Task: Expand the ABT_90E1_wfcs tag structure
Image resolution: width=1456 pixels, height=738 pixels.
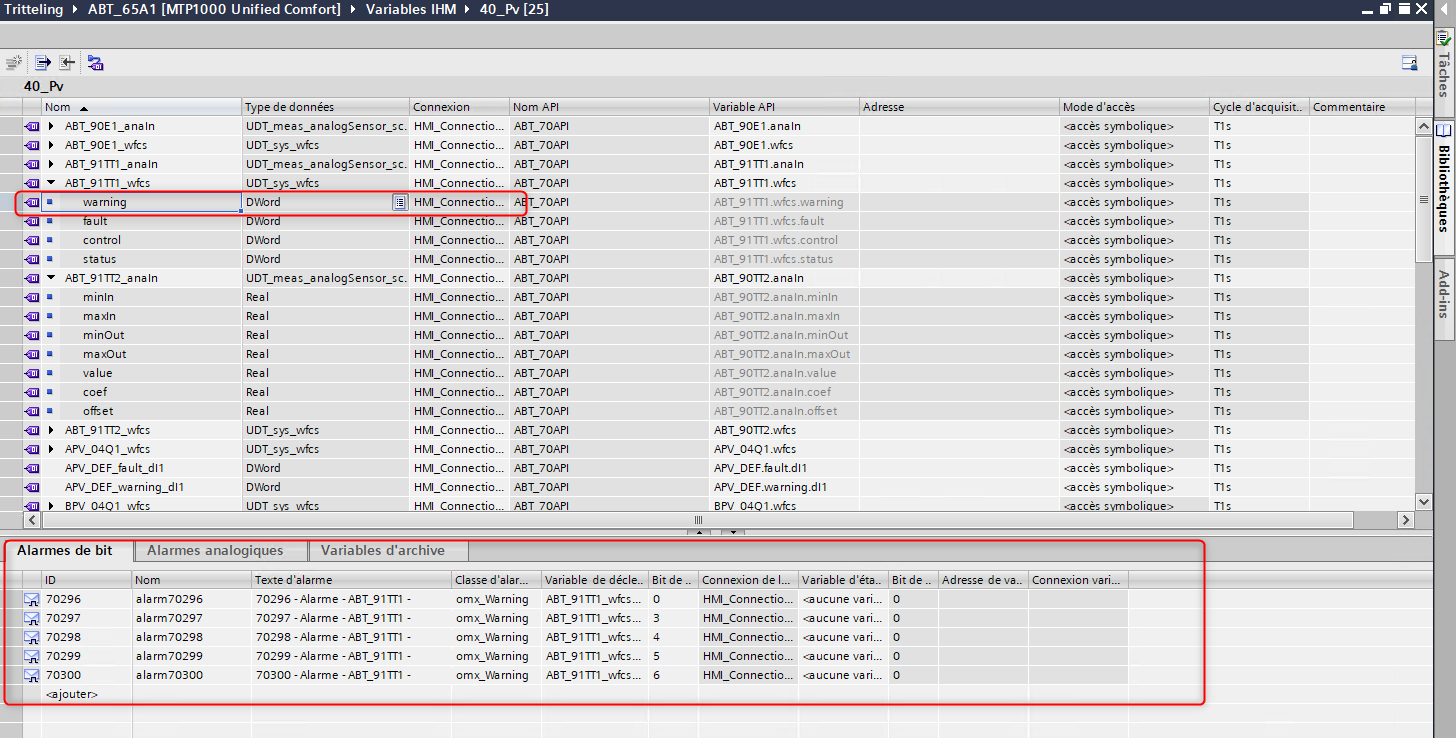Action: 51,145
